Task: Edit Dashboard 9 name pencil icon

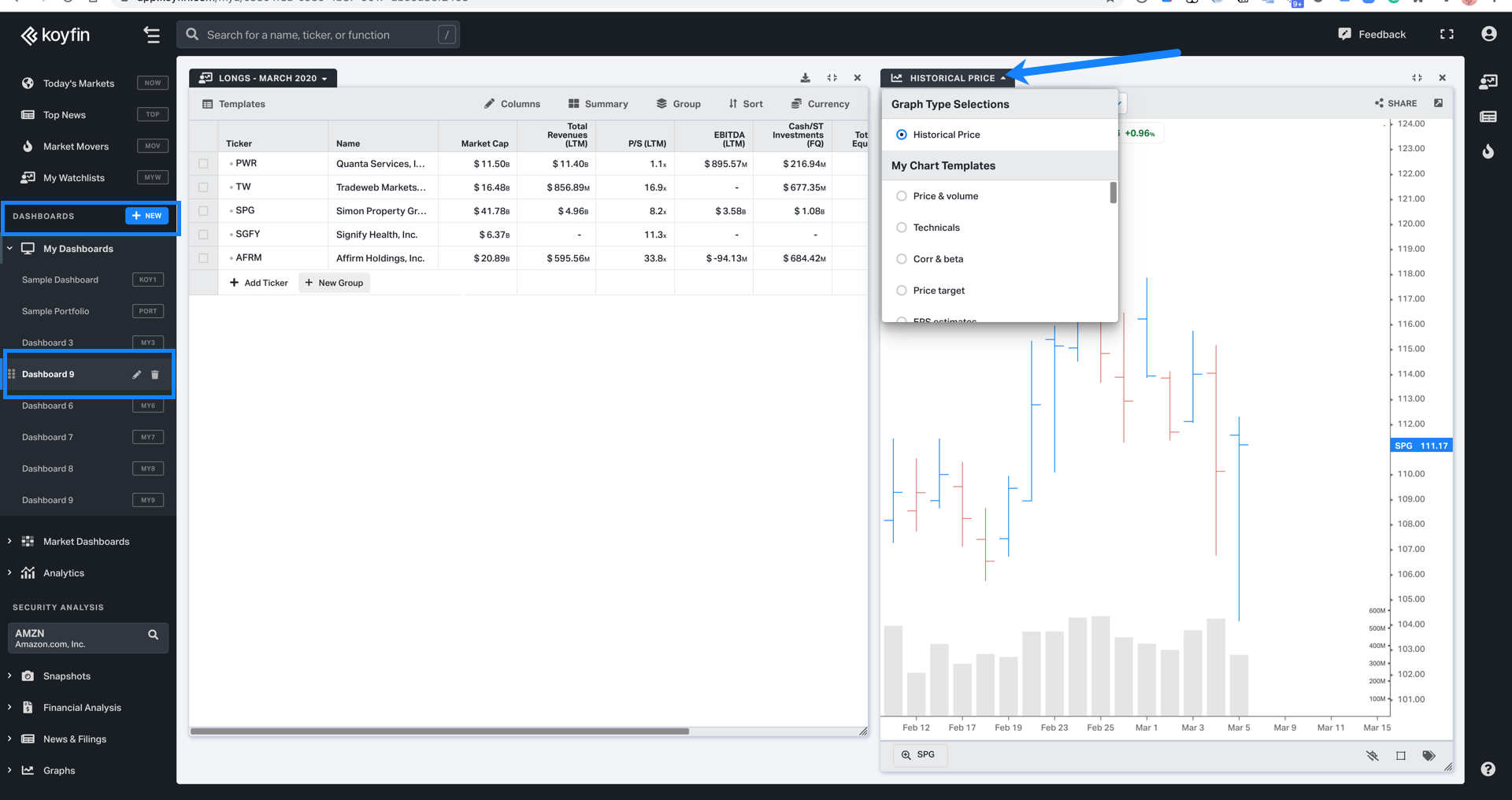Action: [x=136, y=375]
